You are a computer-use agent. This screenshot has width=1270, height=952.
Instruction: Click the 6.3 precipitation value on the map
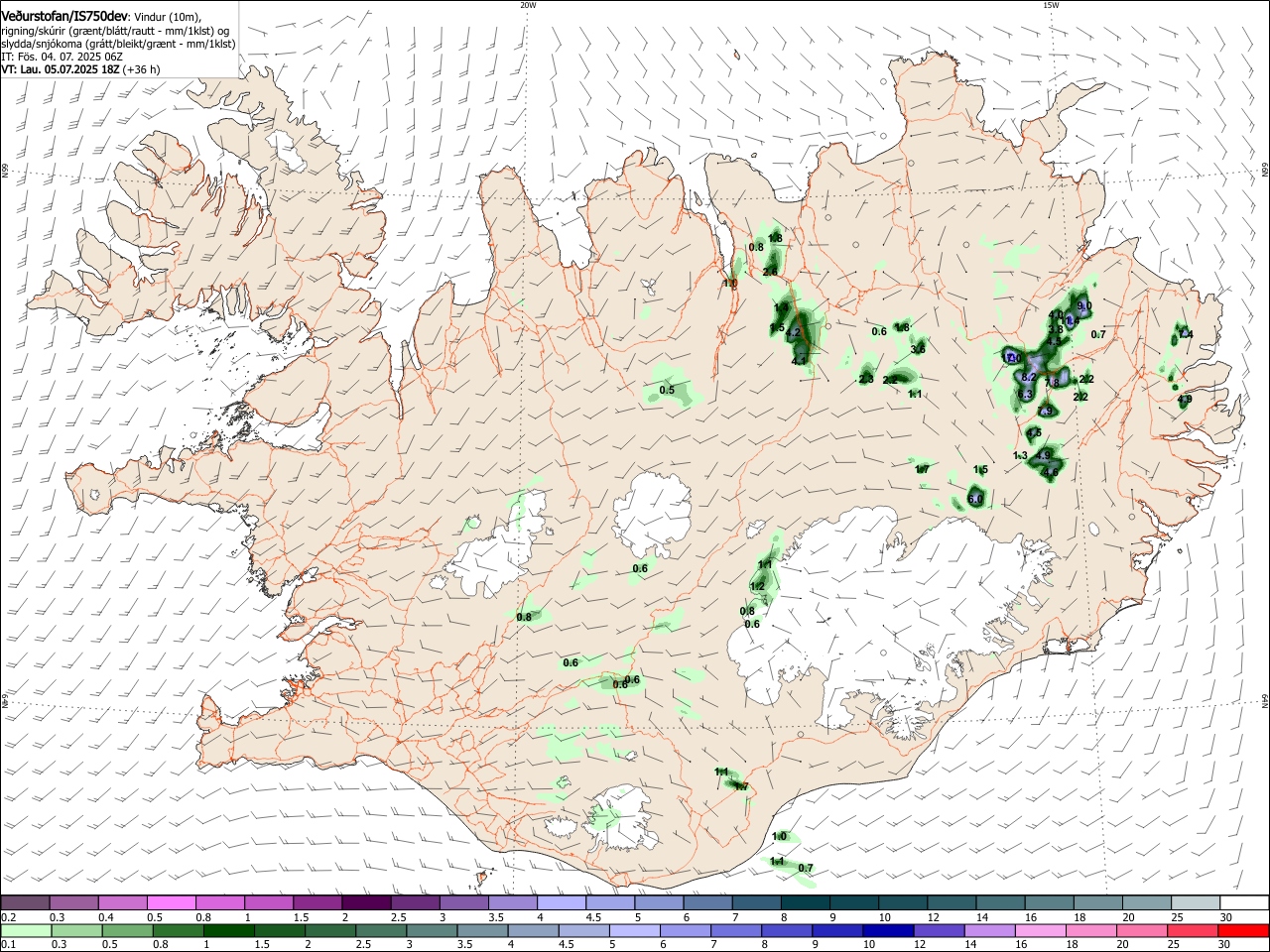coord(1025,394)
